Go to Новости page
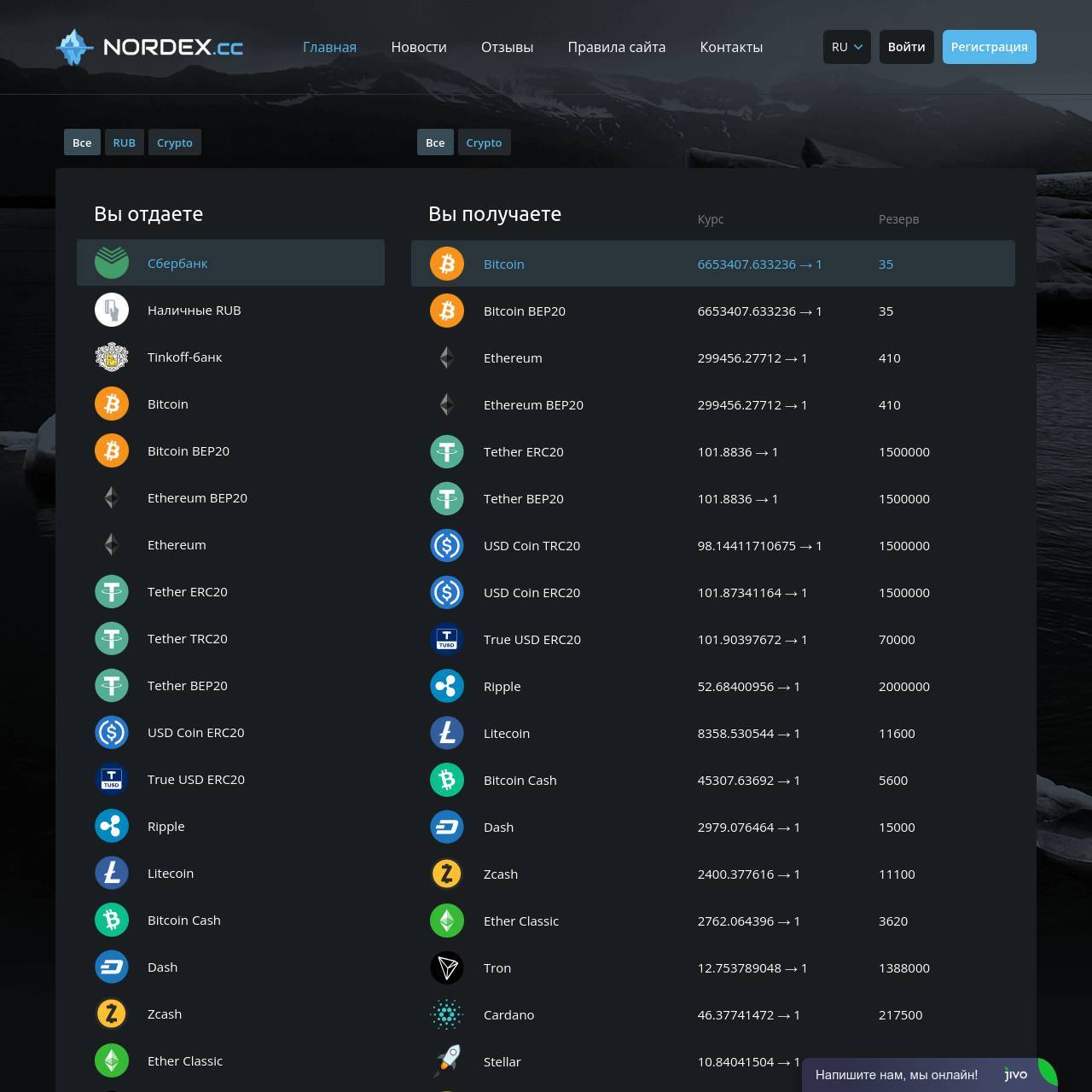Image resolution: width=1092 pixels, height=1092 pixels. click(419, 47)
